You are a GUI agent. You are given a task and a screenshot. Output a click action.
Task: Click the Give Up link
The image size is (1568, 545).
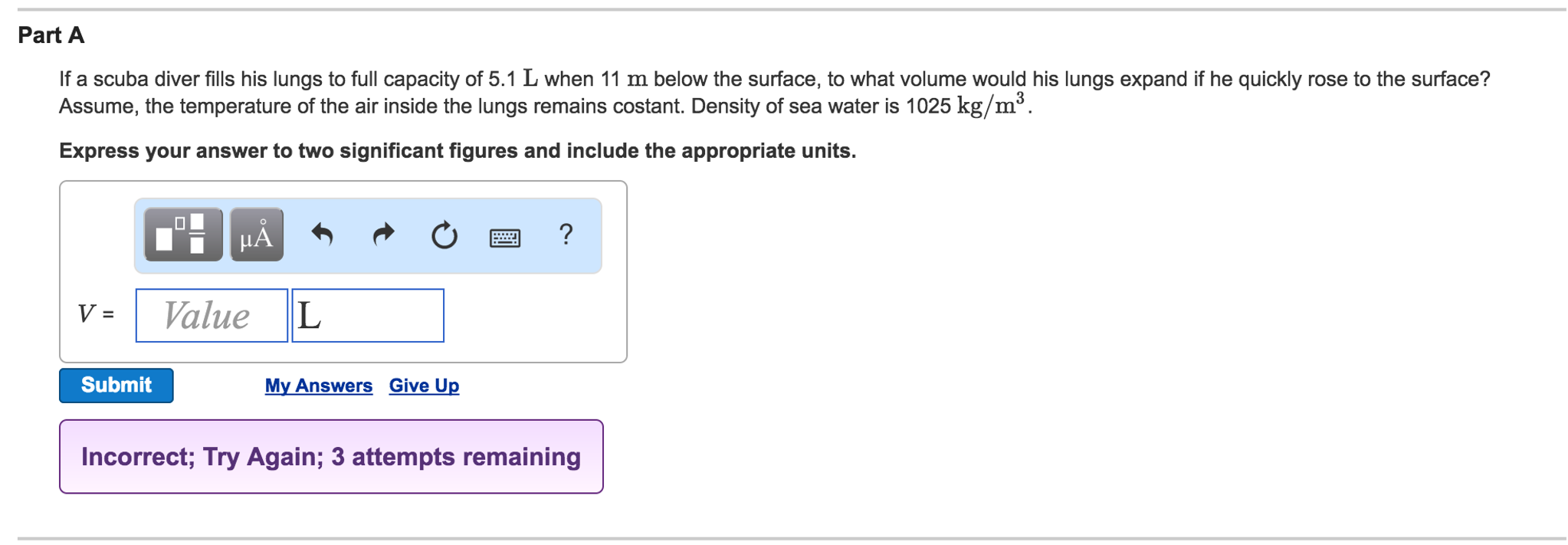tap(423, 386)
